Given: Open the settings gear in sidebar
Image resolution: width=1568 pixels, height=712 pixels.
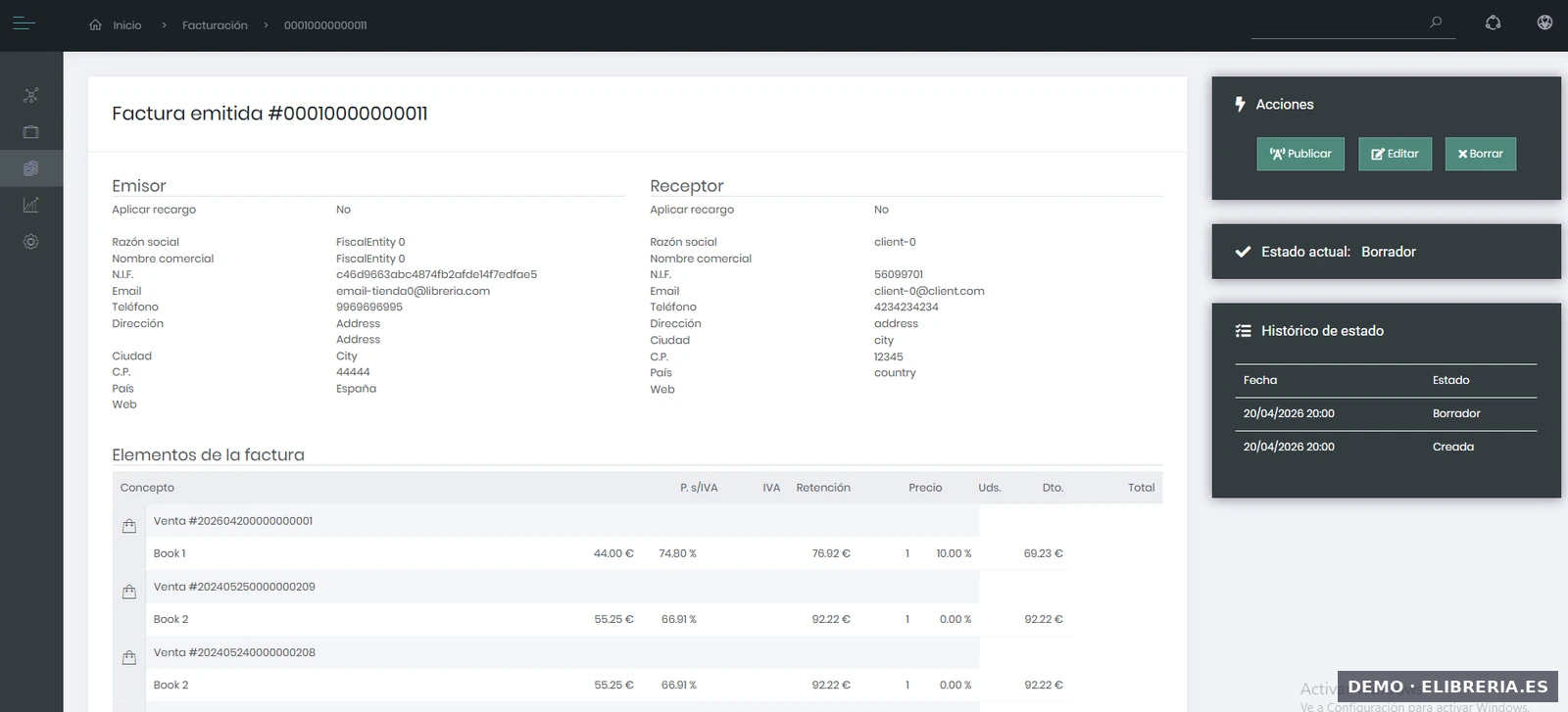Looking at the screenshot, I should tap(31, 242).
